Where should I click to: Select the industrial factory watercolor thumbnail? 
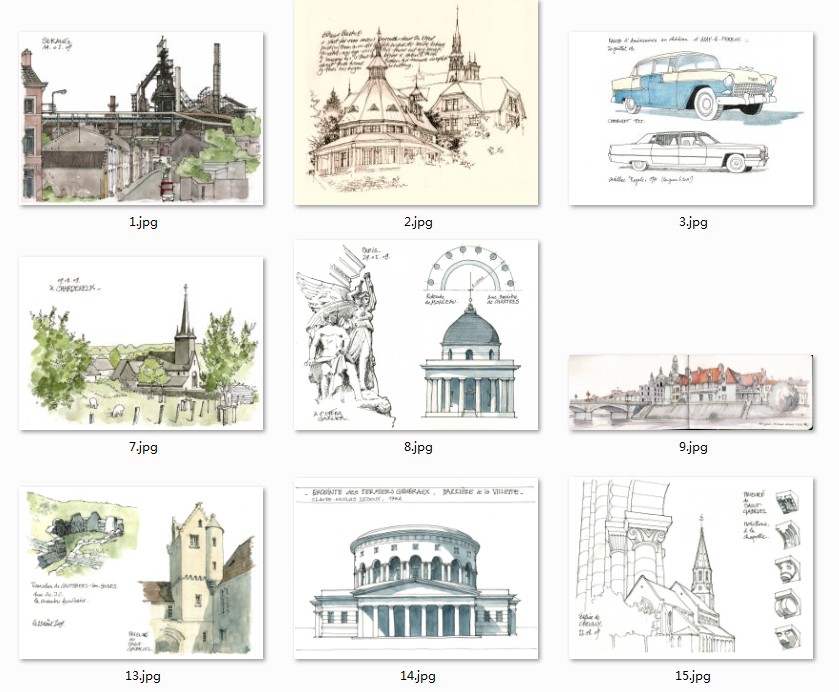click(x=141, y=118)
